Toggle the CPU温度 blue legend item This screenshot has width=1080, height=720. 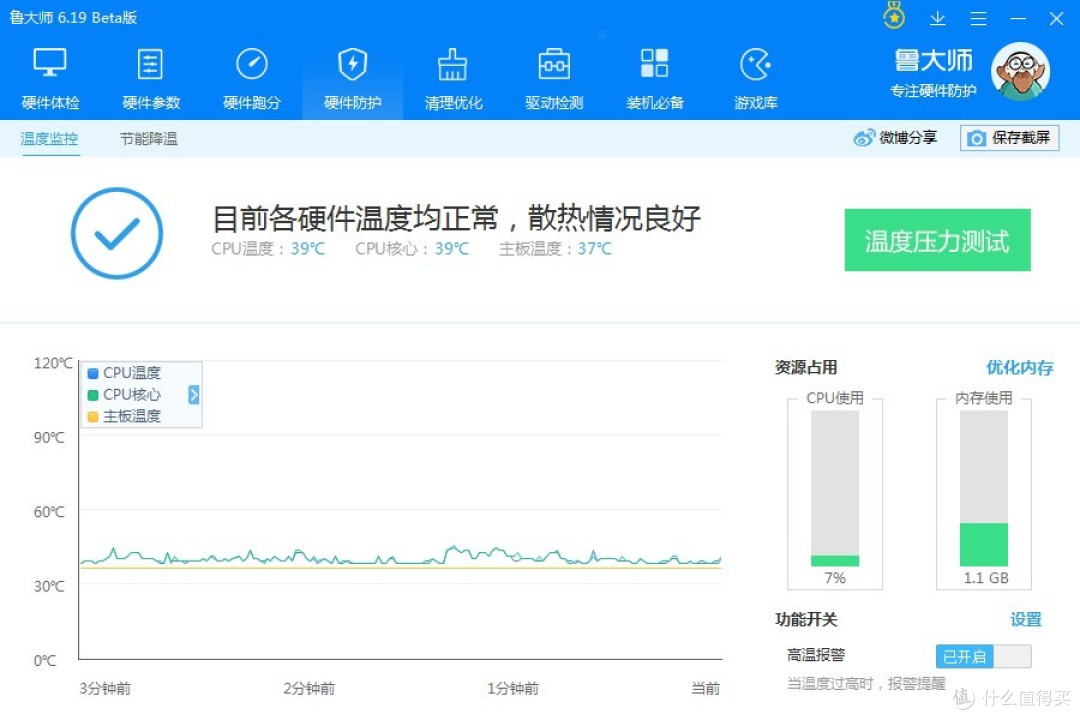pyautogui.click(x=125, y=373)
